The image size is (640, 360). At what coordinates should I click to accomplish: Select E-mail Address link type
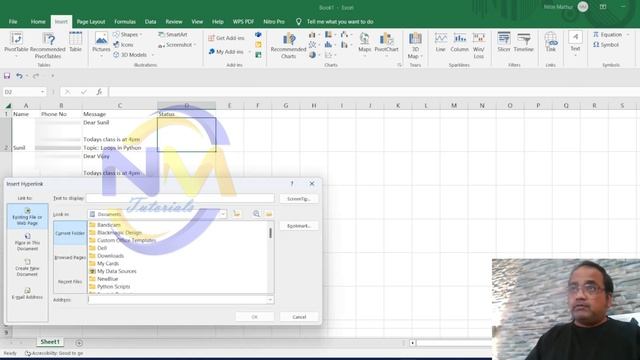pyautogui.click(x=27, y=293)
